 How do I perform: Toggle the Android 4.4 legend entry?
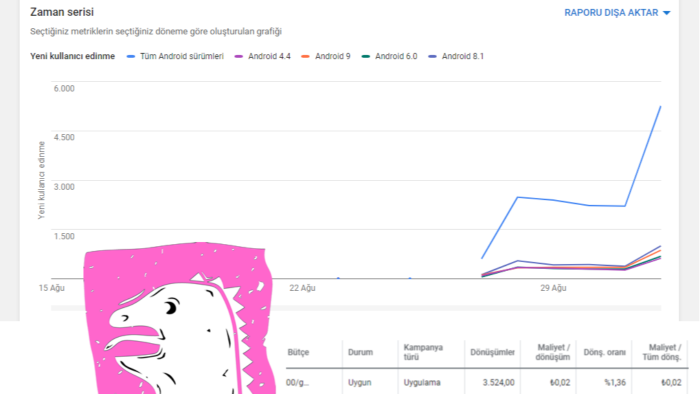(x=262, y=56)
